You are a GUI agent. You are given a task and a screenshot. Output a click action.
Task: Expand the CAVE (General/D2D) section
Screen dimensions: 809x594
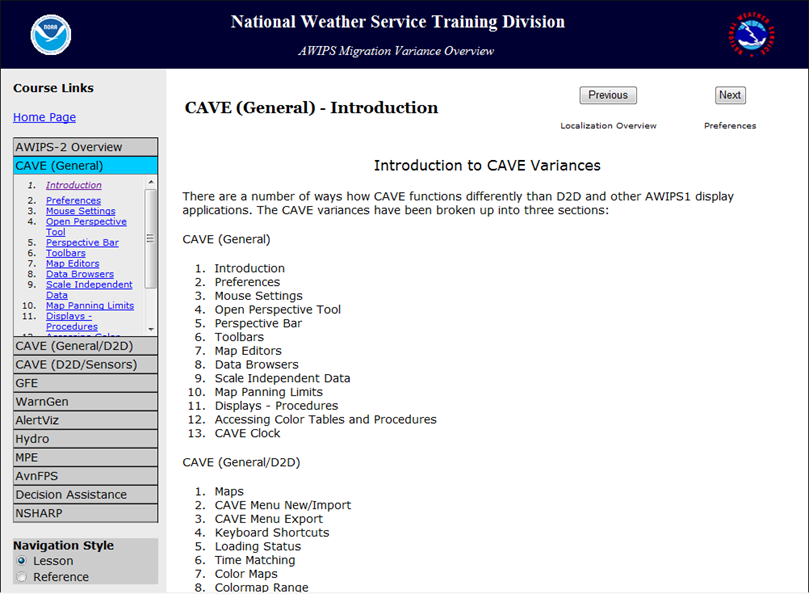(x=86, y=346)
